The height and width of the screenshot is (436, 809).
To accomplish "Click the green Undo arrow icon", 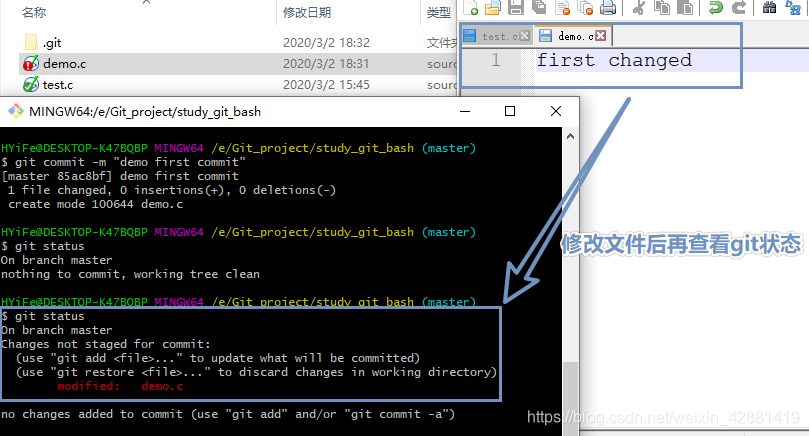I will click(716, 7).
